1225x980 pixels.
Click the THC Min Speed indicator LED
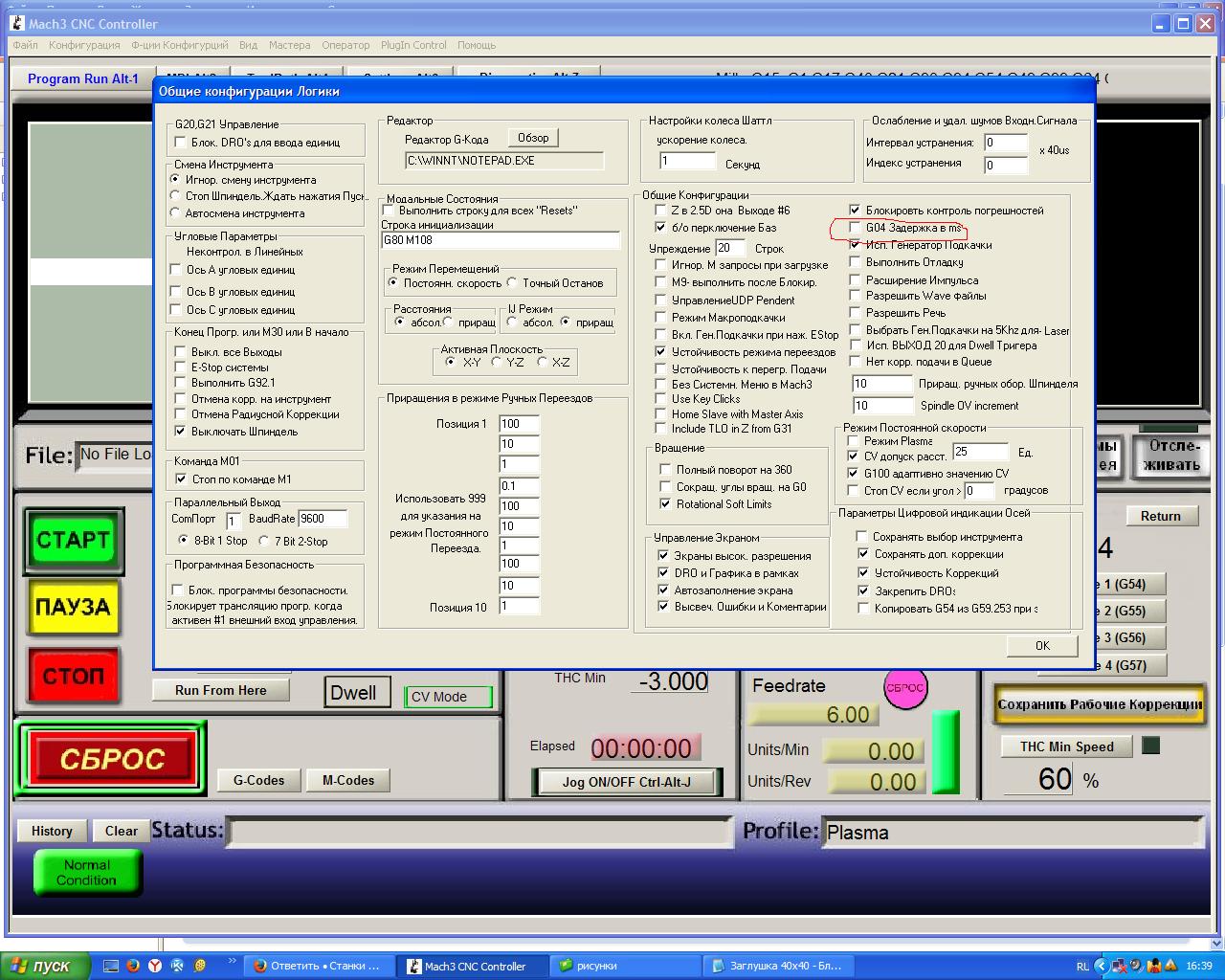point(1150,745)
